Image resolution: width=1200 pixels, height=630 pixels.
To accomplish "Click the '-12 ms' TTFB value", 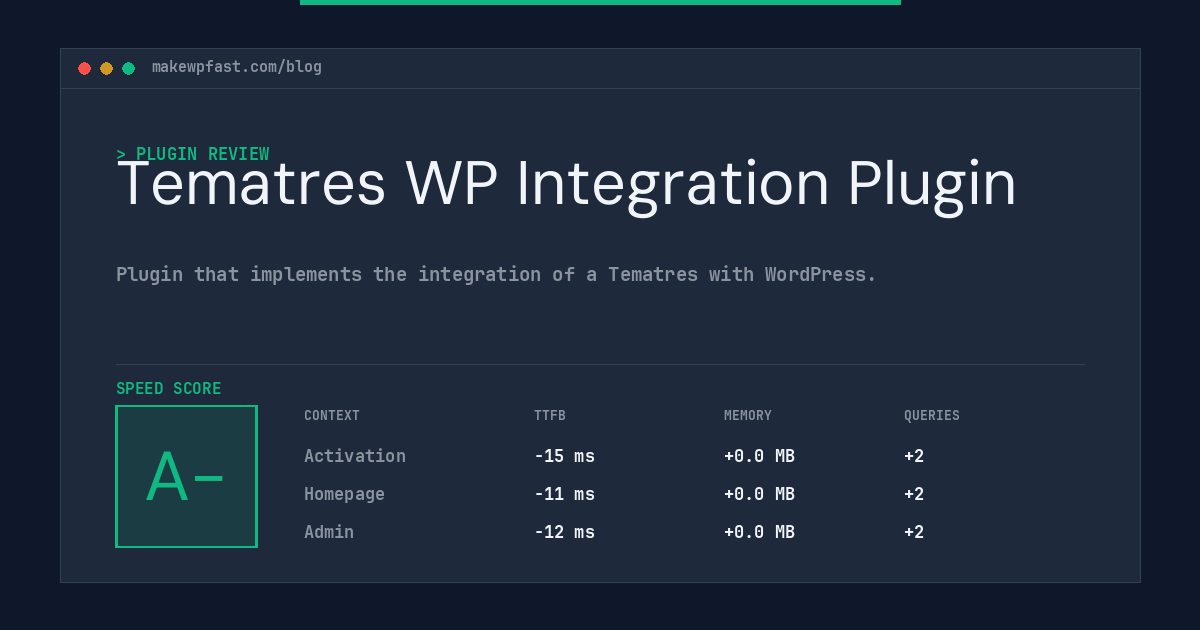I will (x=564, y=532).
